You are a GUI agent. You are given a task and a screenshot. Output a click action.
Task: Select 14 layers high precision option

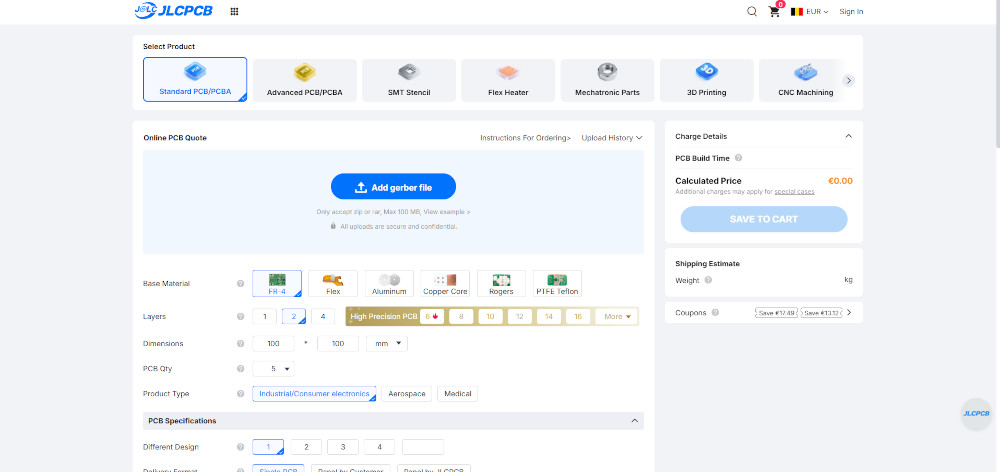[x=549, y=316]
